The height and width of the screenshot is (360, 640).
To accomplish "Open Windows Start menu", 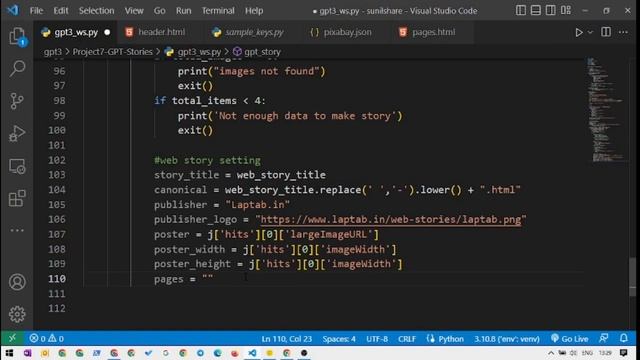I will [9, 353].
